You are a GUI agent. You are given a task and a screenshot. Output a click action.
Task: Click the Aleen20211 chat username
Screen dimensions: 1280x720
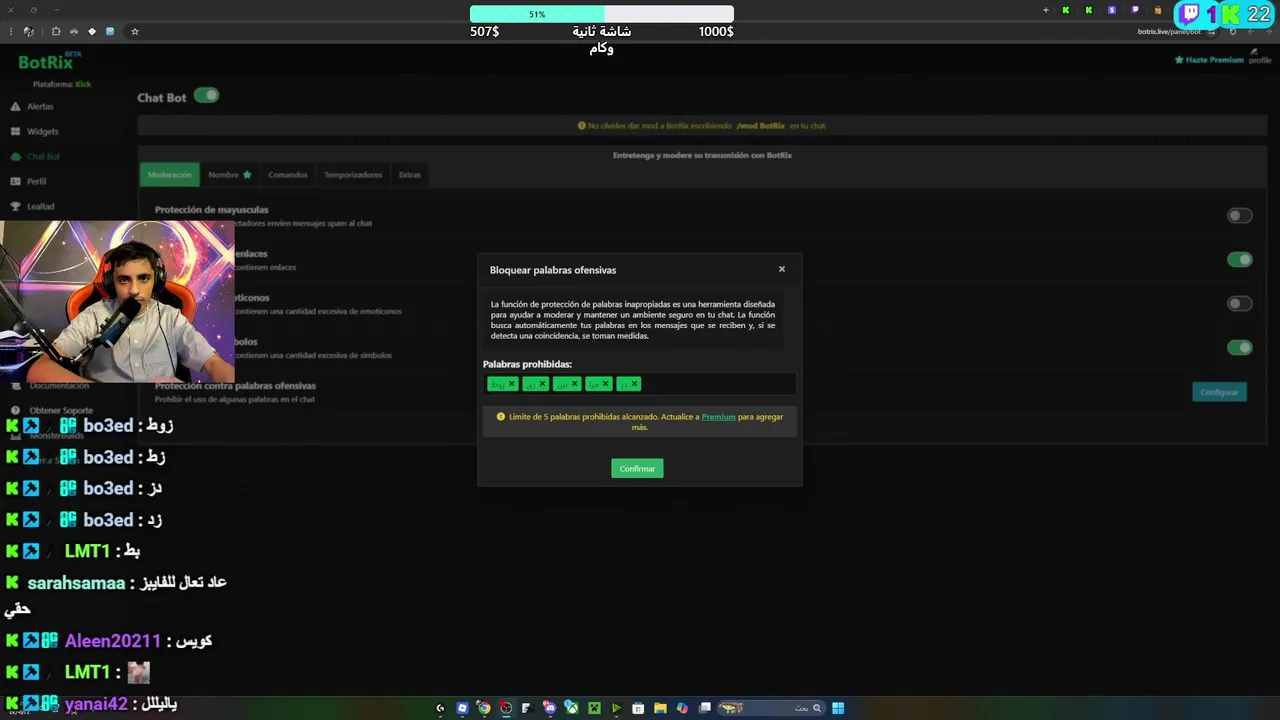point(113,641)
